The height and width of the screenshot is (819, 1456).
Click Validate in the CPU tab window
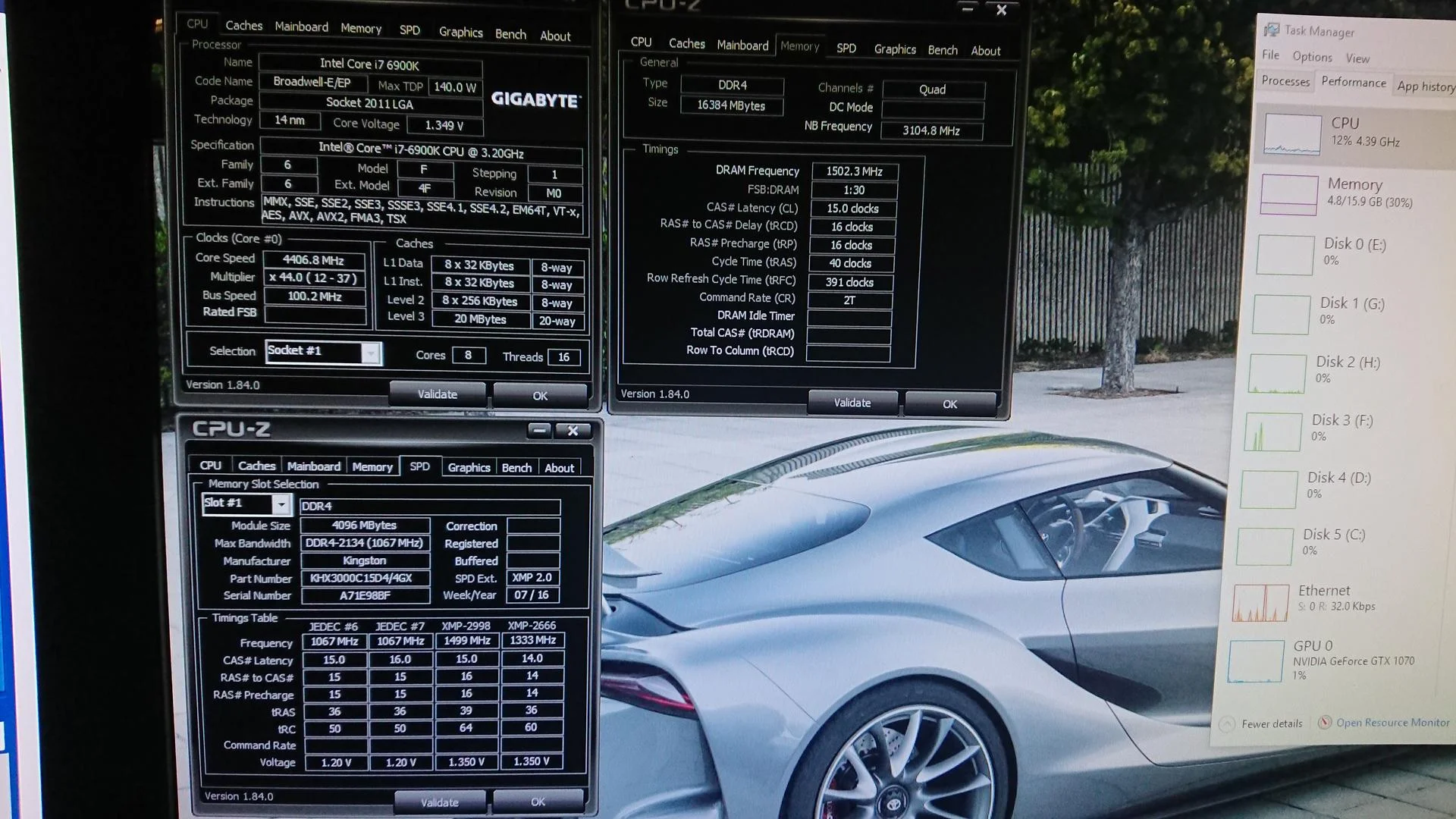pos(437,394)
